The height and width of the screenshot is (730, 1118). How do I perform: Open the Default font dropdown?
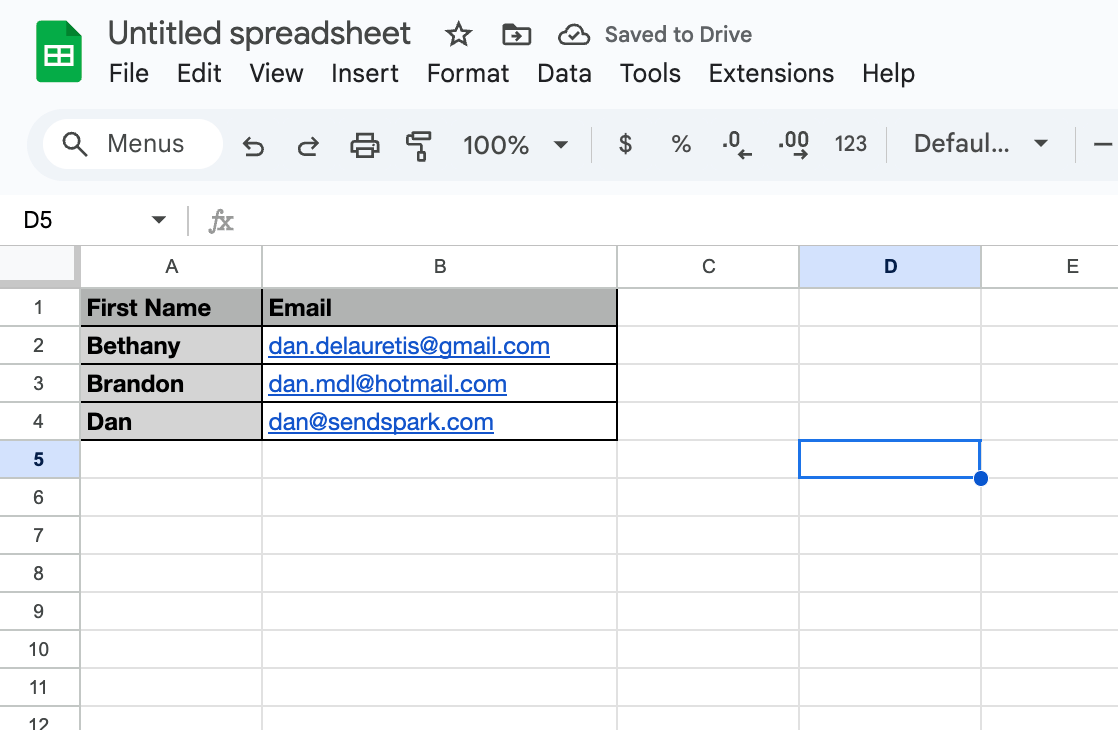point(980,144)
